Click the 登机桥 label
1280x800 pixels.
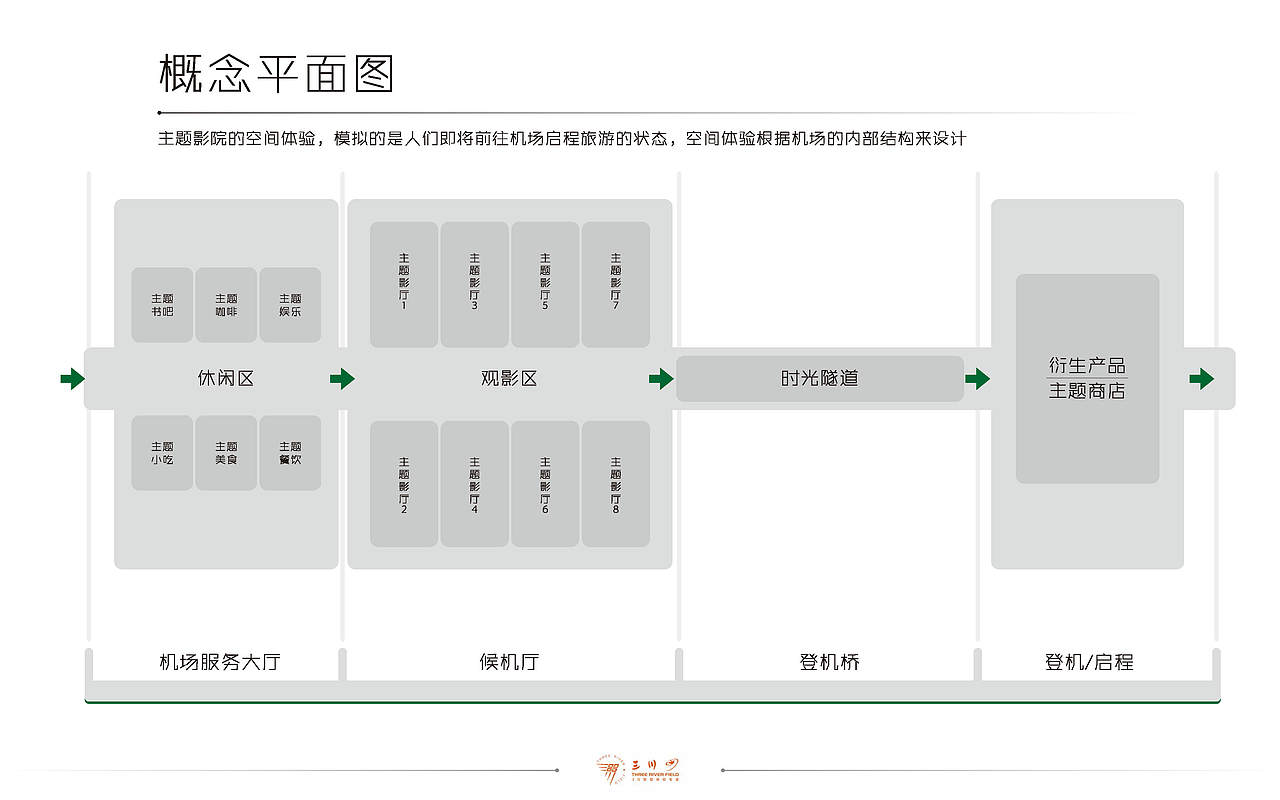click(824, 661)
